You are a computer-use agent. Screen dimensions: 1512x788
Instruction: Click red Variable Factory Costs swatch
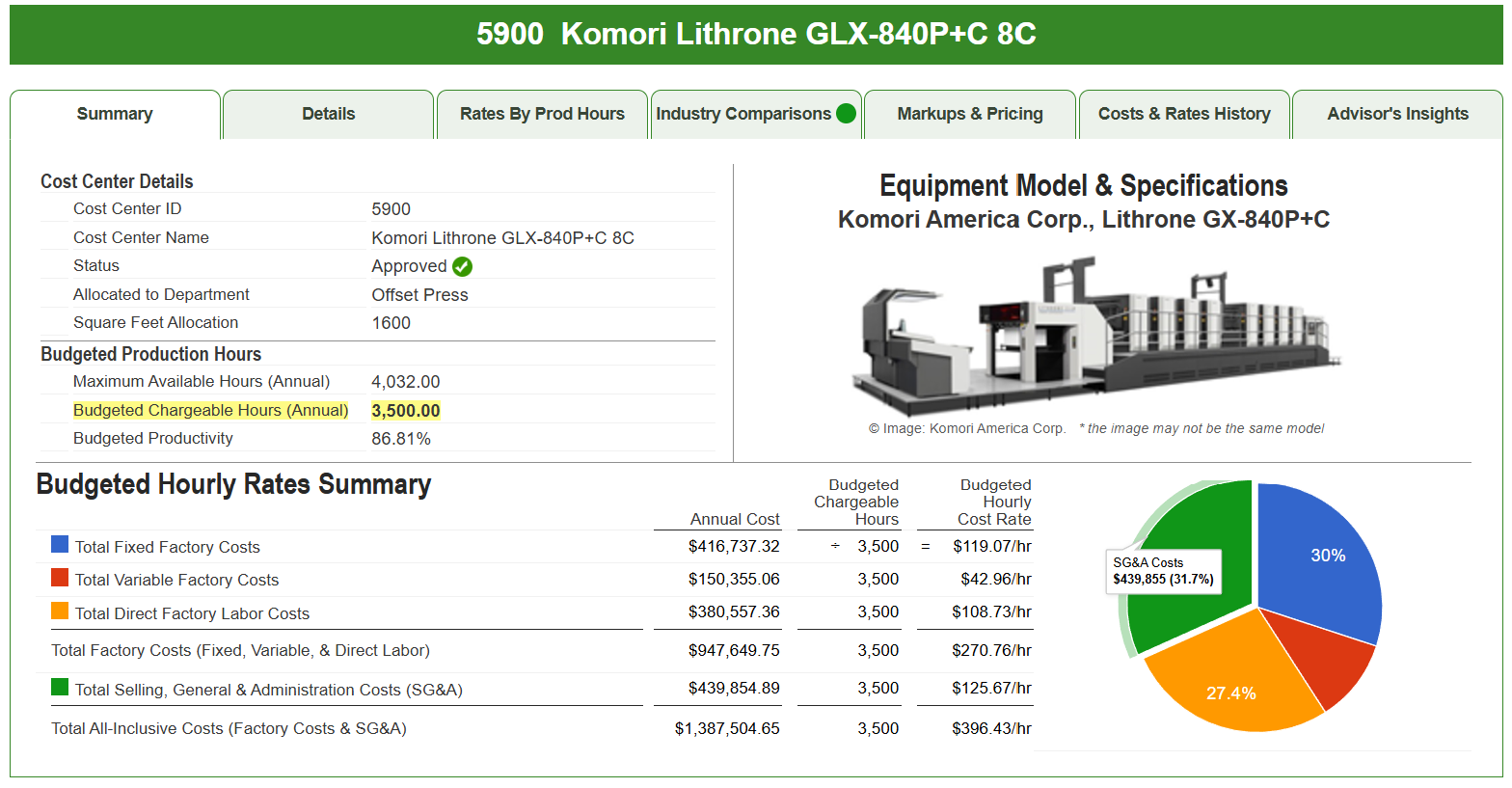60,578
